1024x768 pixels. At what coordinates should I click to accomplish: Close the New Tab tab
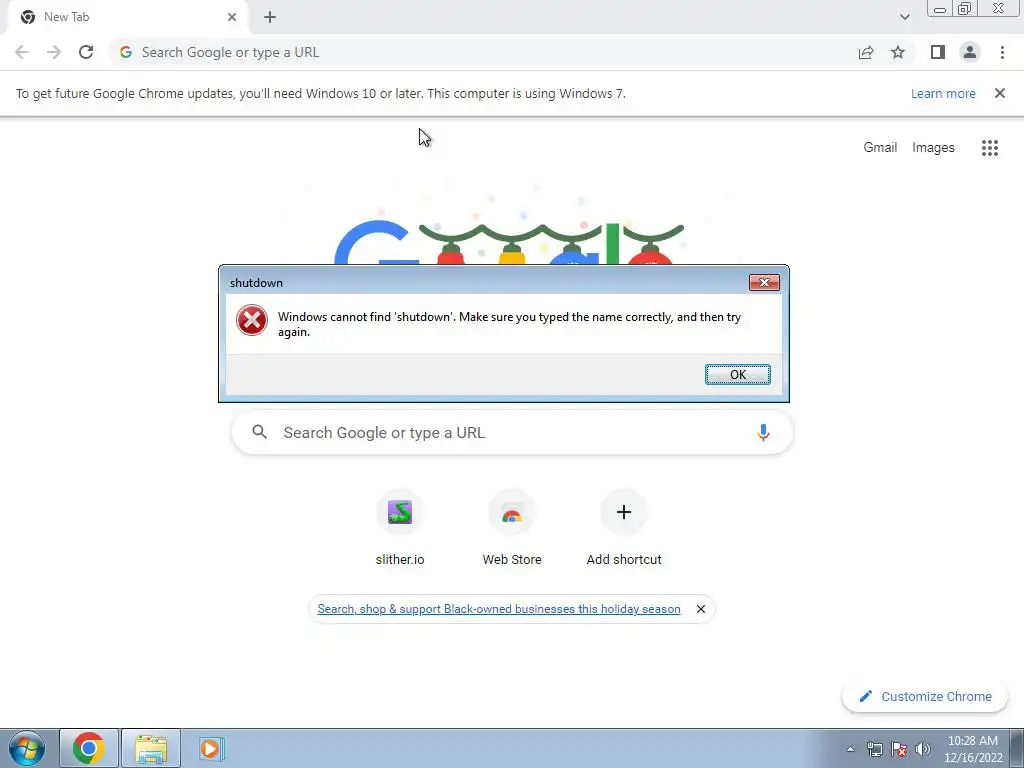[232, 17]
